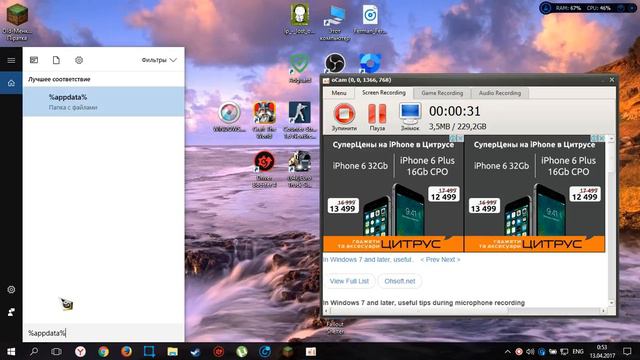Viewport: 640px width, 360px height.
Task: Open Этот компьютер desktop shortcut
Action: pos(335,22)
